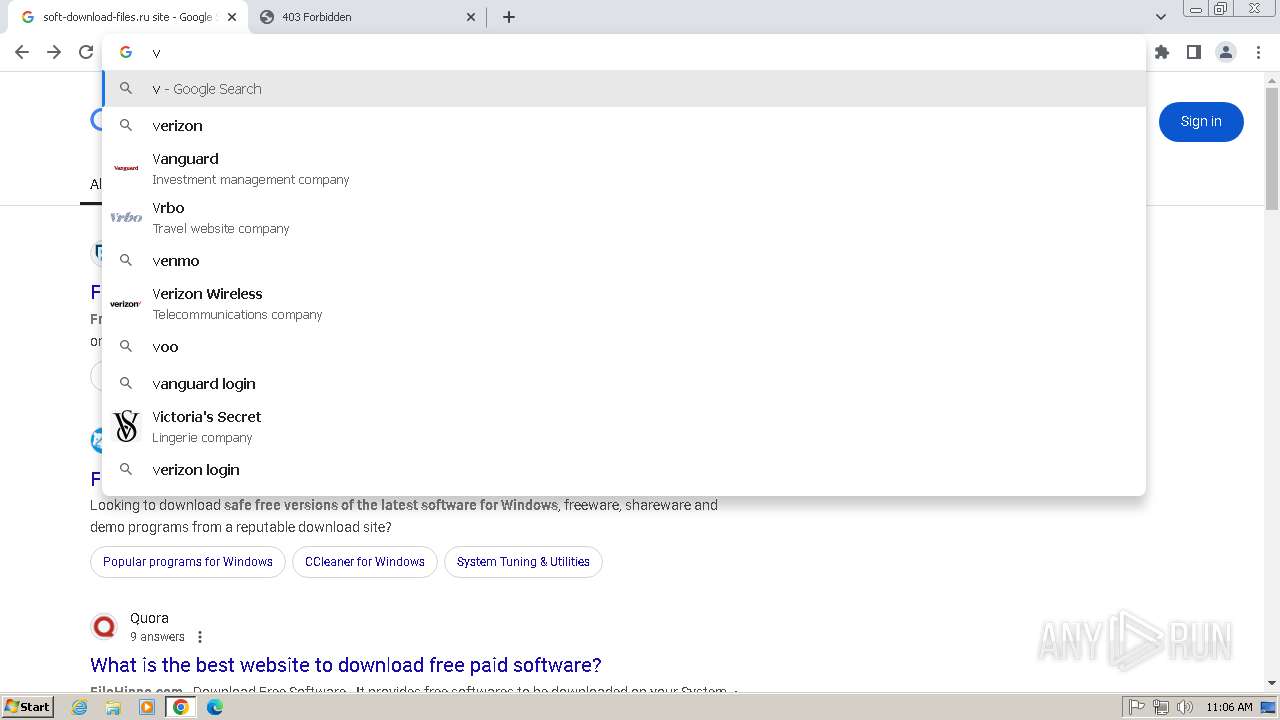
Task: Open the Quora result's three-dot options
Action: [200, 637]
